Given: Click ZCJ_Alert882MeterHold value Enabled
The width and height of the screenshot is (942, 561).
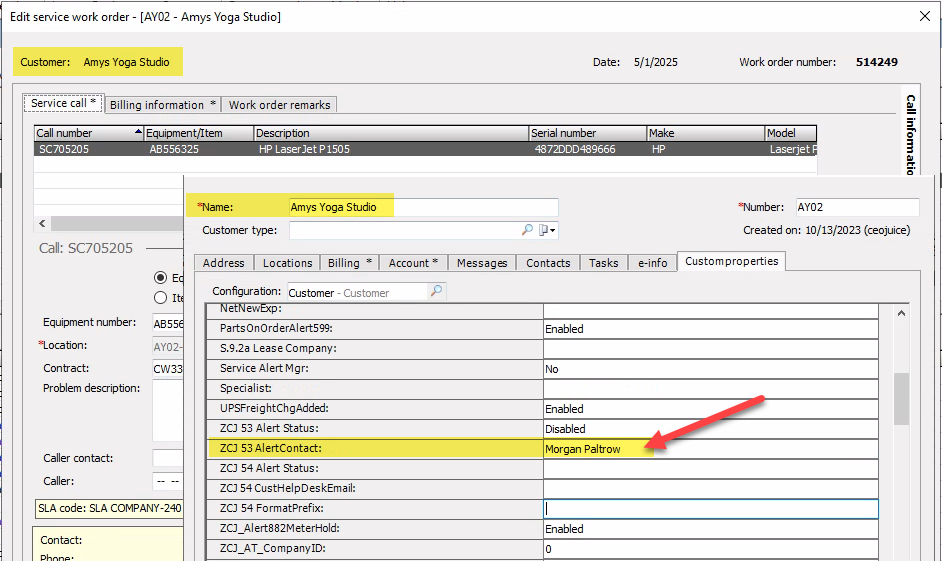Looking at the screenshot, I should [x=711, y=529].
